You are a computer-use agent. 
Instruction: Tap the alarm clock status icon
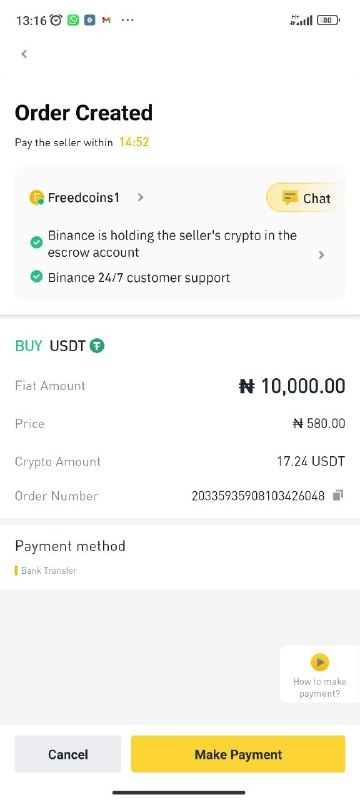point(56,20)
